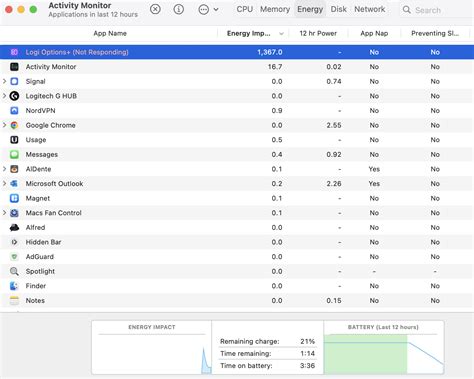Click into the Search field
Screen dimensions: 474x379
coord(437,10)
